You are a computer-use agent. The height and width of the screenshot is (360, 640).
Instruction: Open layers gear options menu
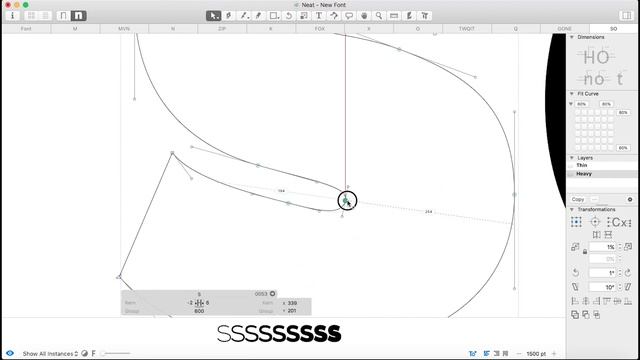[630, 200]
